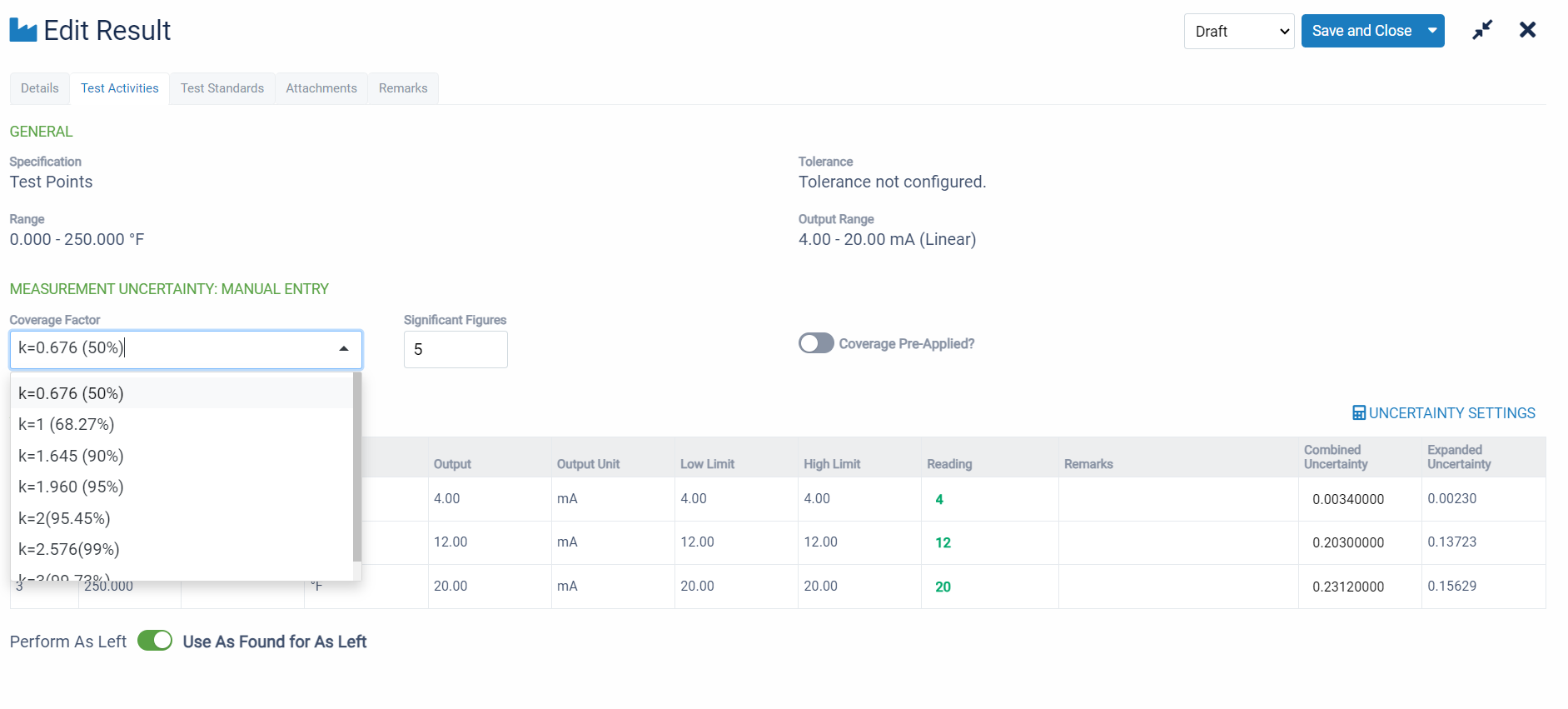Switch to the Details tab
The image size is (1568, 709).
[40, 88]
